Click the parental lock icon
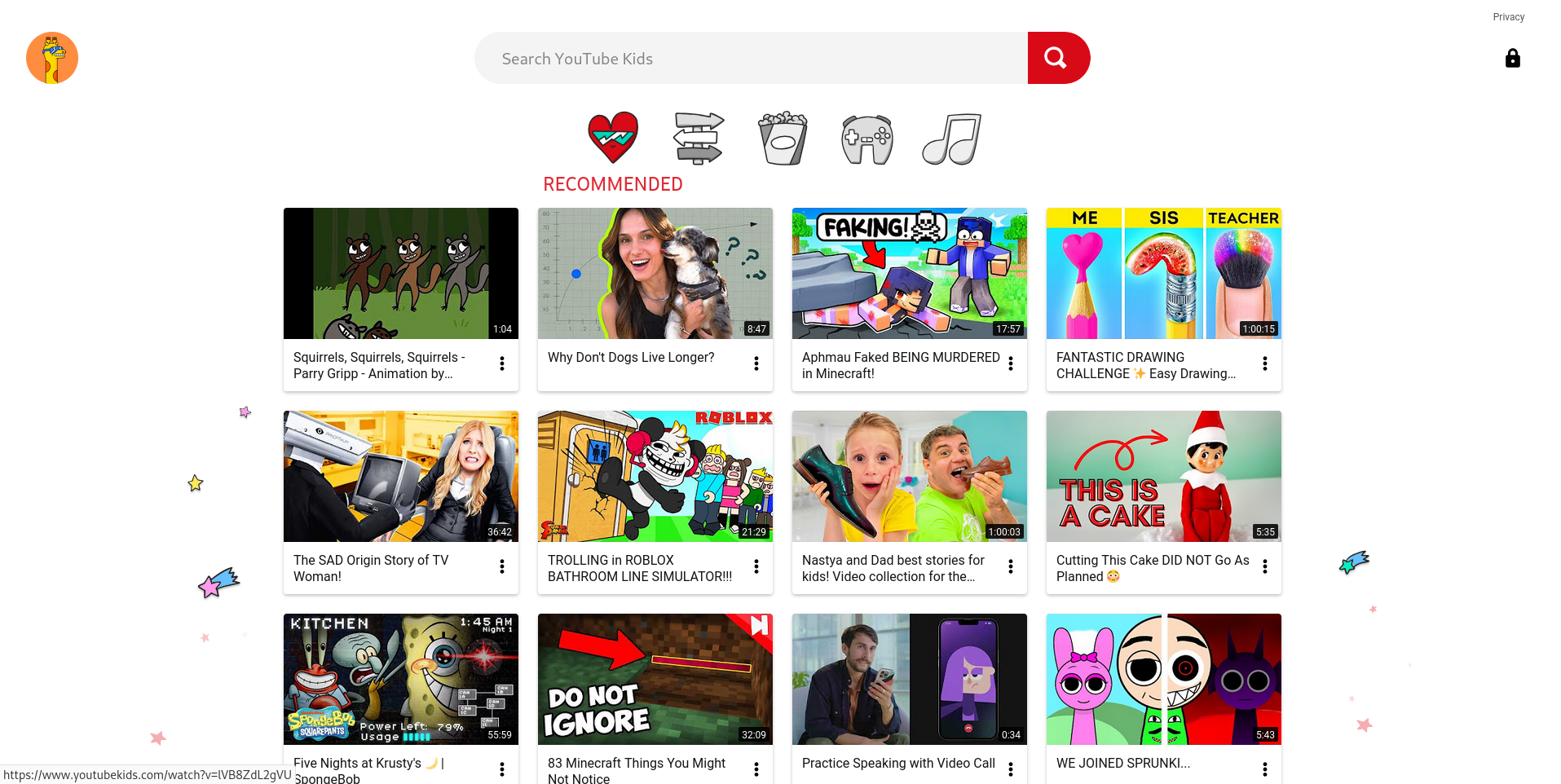The image size is (1561, 784). click(1512, 58)
